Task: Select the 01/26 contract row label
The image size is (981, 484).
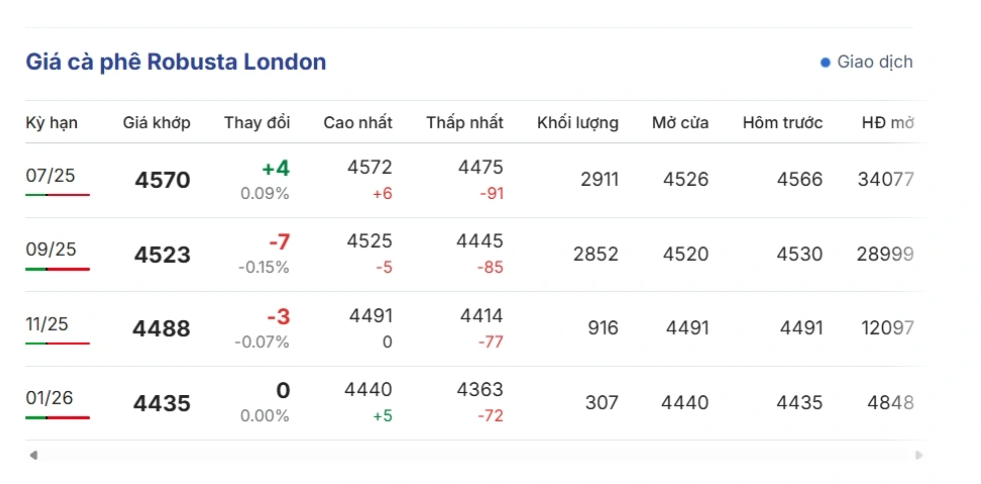Action: (51, 398)
